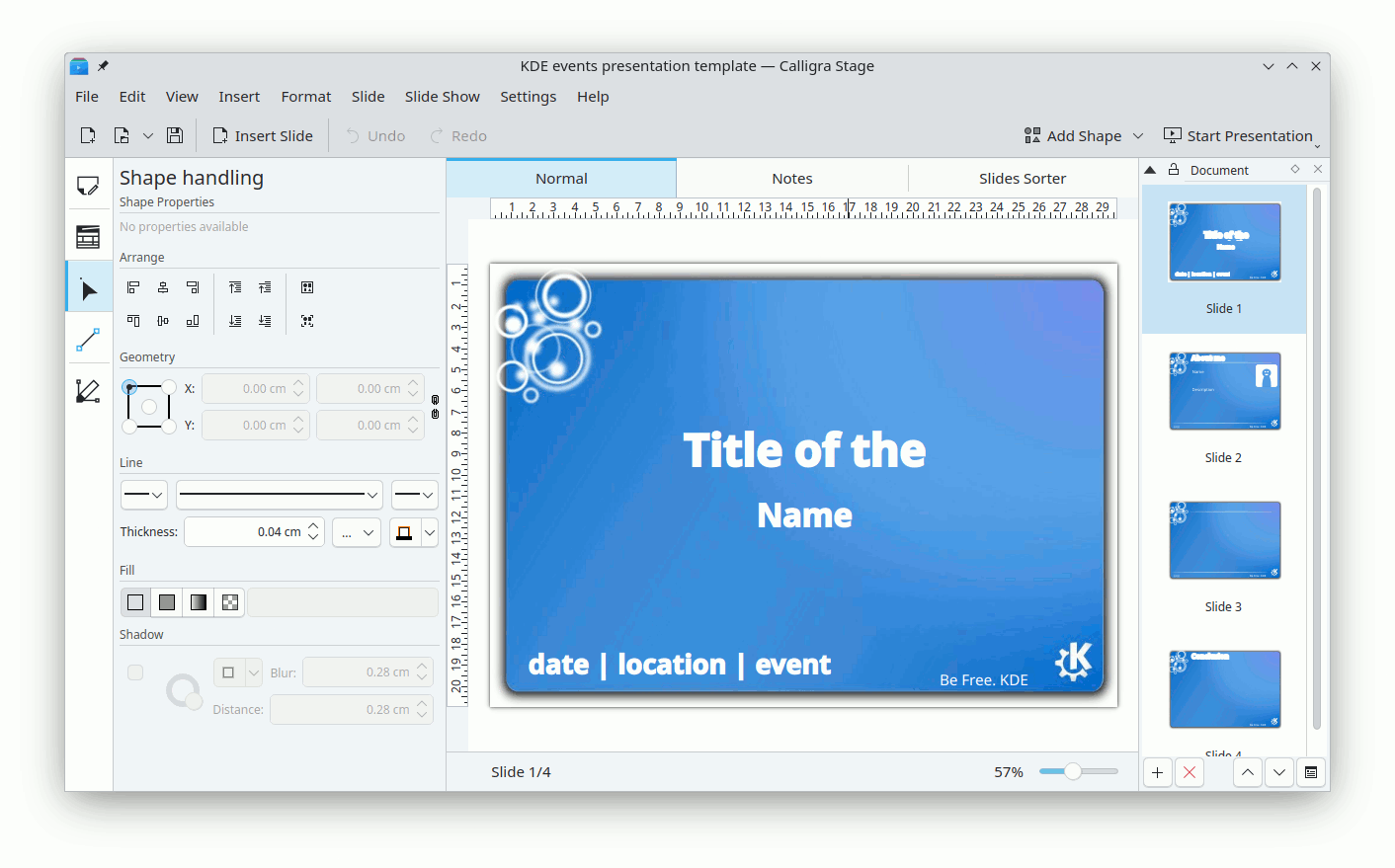The width and height of the screenshot is (1395, 868).
Task: Toggle the lock icon on Document docker
Action: pos(1174,170)
